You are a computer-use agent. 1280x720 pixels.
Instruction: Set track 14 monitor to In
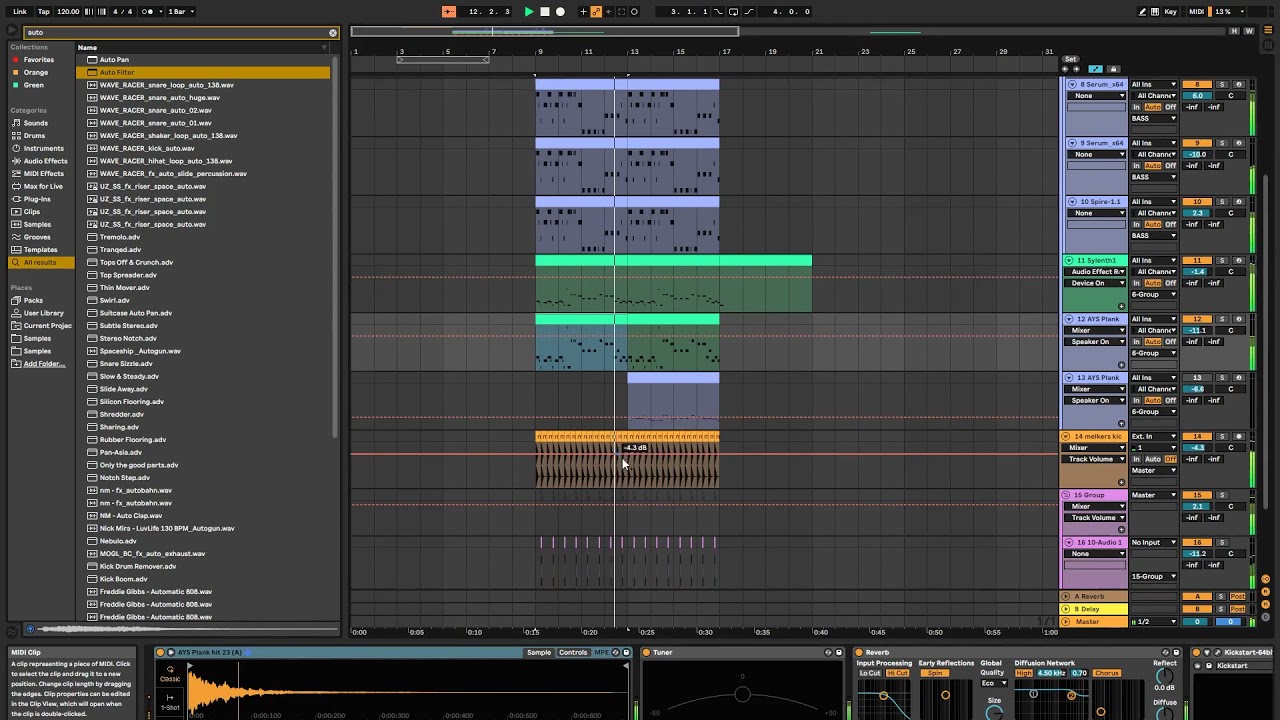(1136, 459)
